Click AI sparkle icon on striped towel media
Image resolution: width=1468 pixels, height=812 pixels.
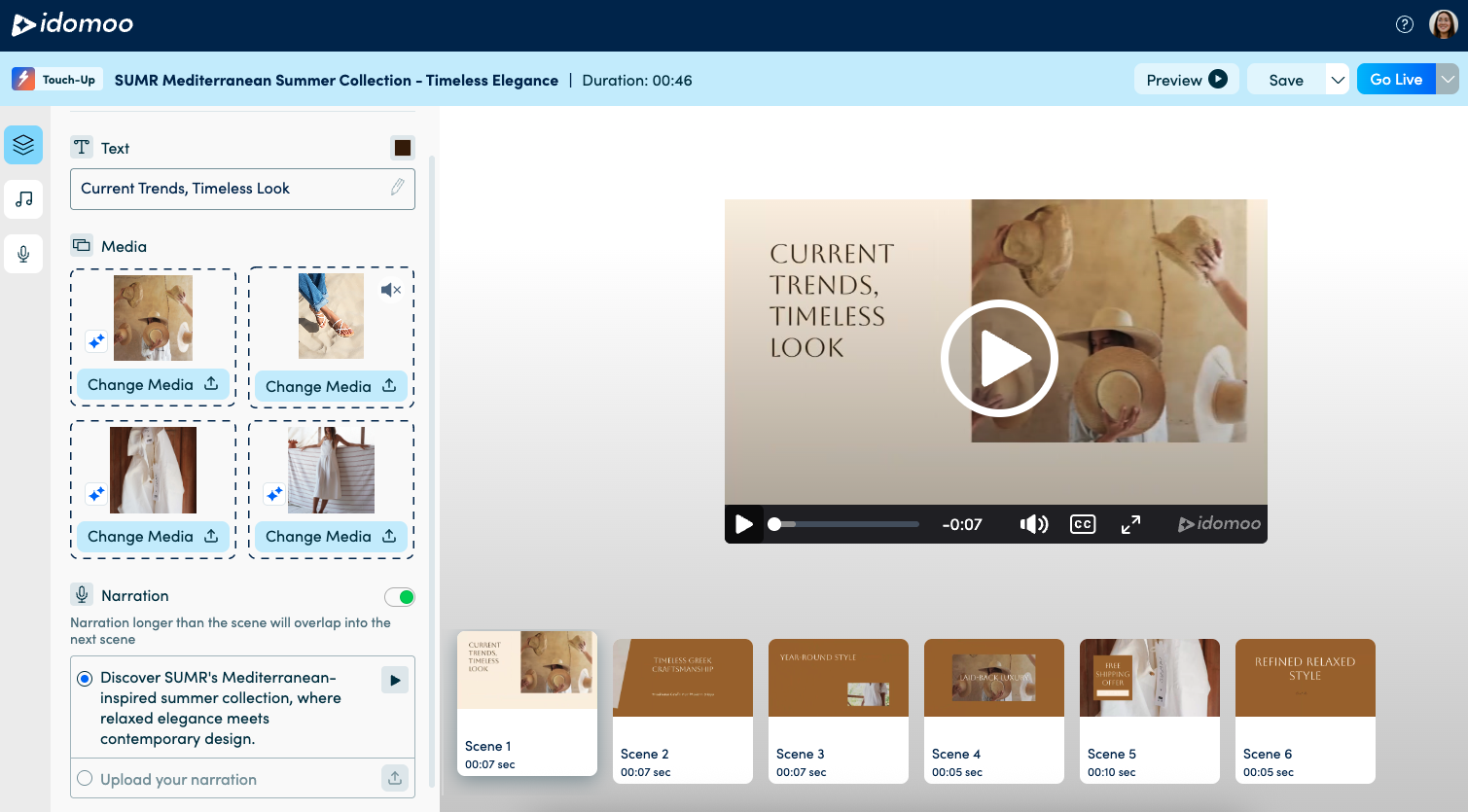point(274,494)
